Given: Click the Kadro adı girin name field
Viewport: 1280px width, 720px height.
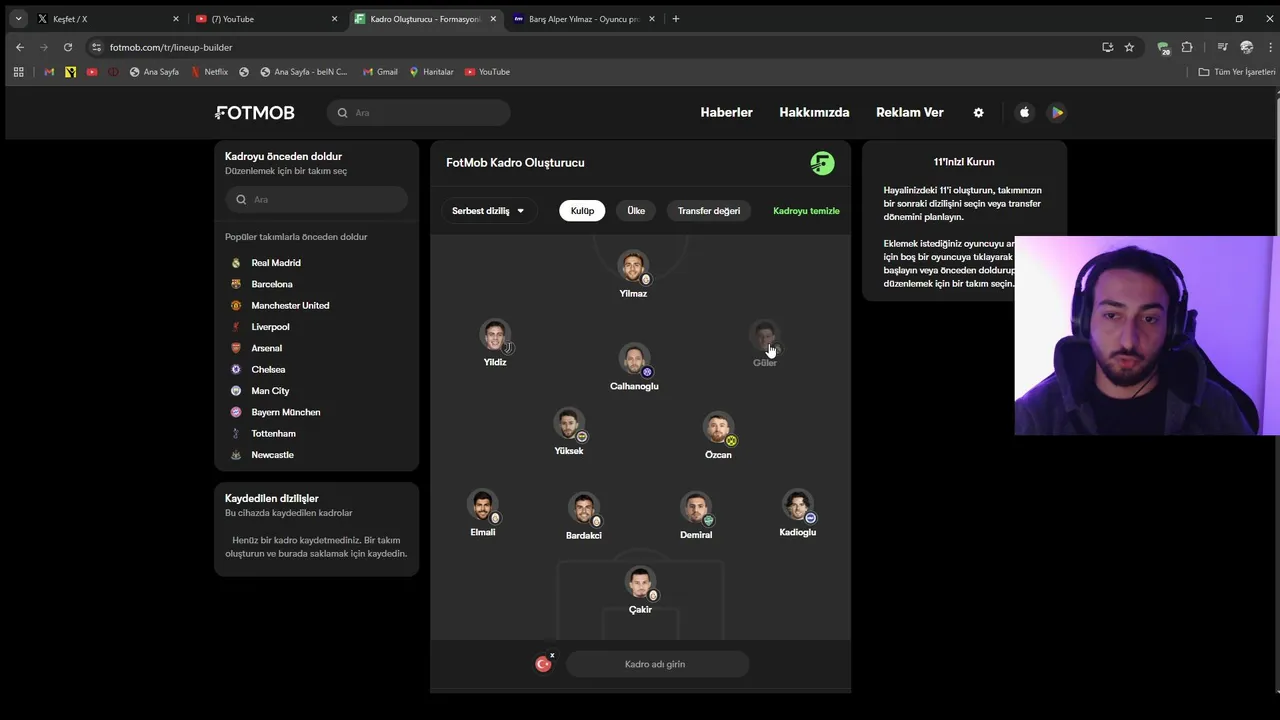Looking at the screenshot, I should click(x=657, y=664).
